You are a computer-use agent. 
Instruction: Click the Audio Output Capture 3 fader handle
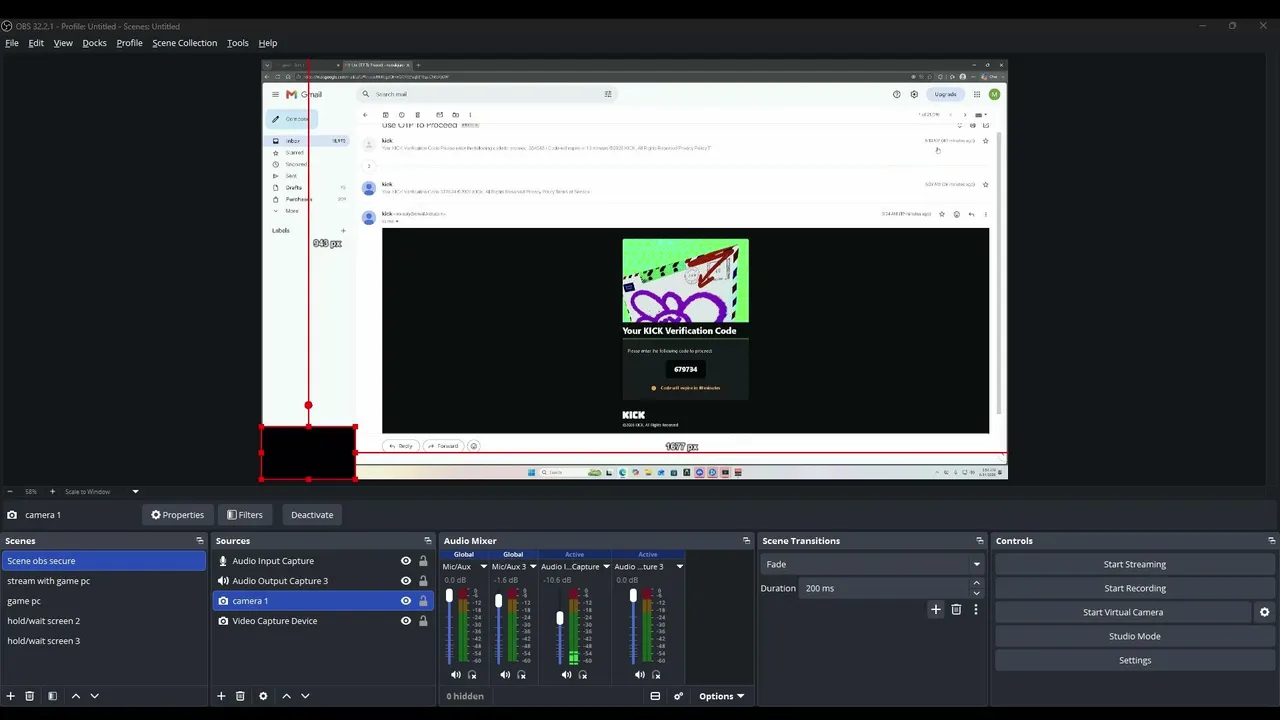[x=633, y=596]
